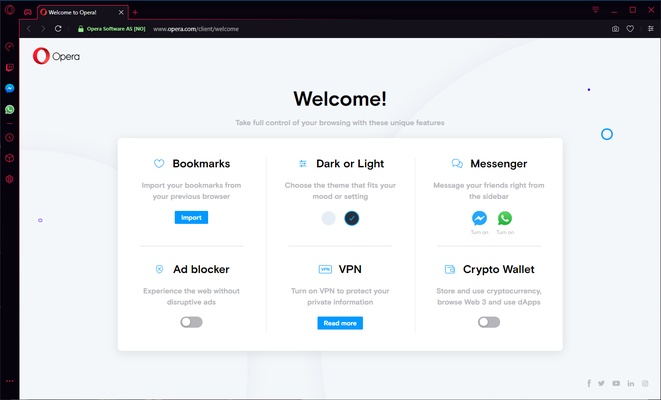Reload the current page

point(58,29)
